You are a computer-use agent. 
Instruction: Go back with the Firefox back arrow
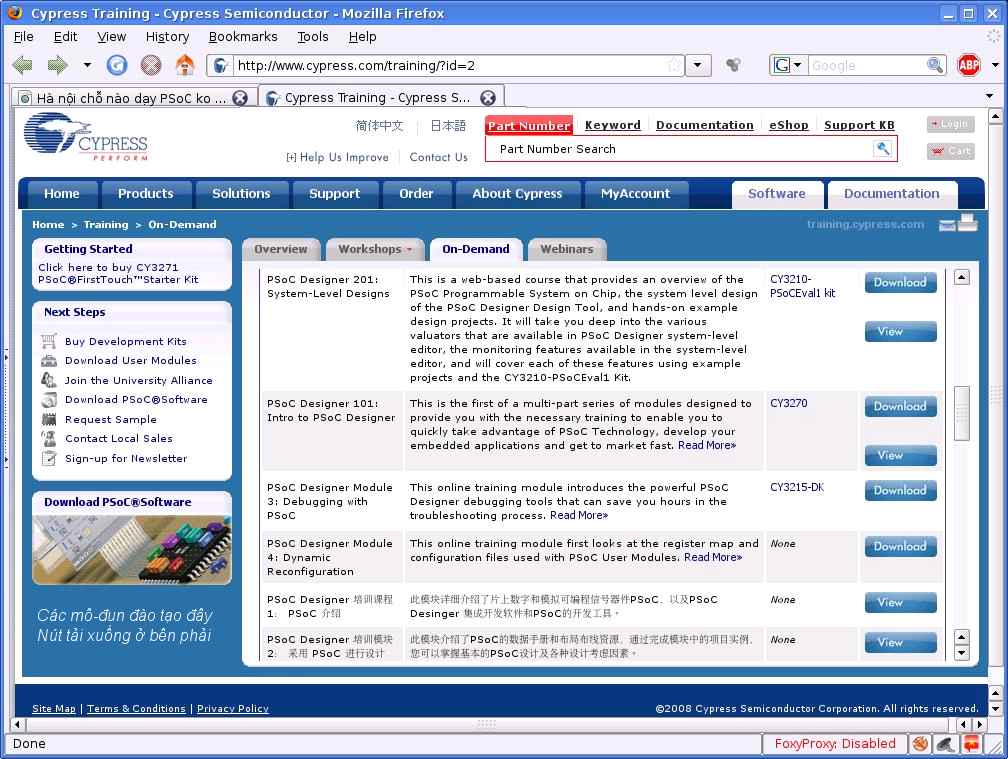22,65
